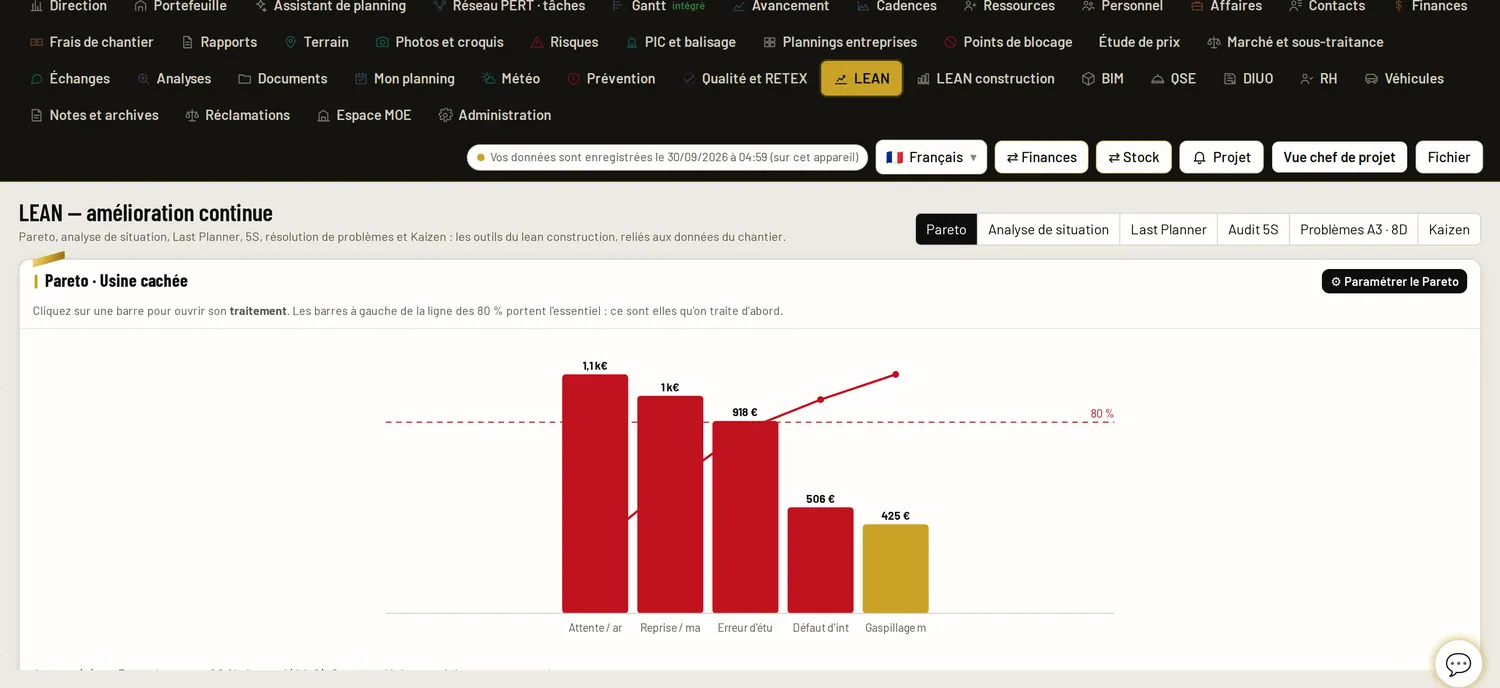Click the QSE helmet icon
This screenshot has width=1500, height=688.
click(1158, 79)
